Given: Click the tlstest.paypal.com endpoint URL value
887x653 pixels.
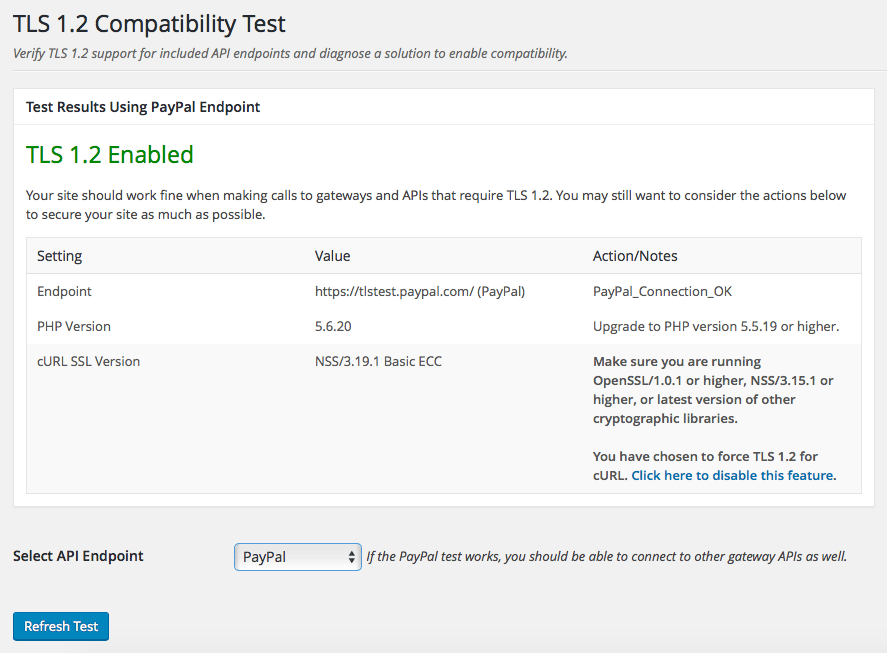Looking at the screenshot, I should [x=420, y=292].
